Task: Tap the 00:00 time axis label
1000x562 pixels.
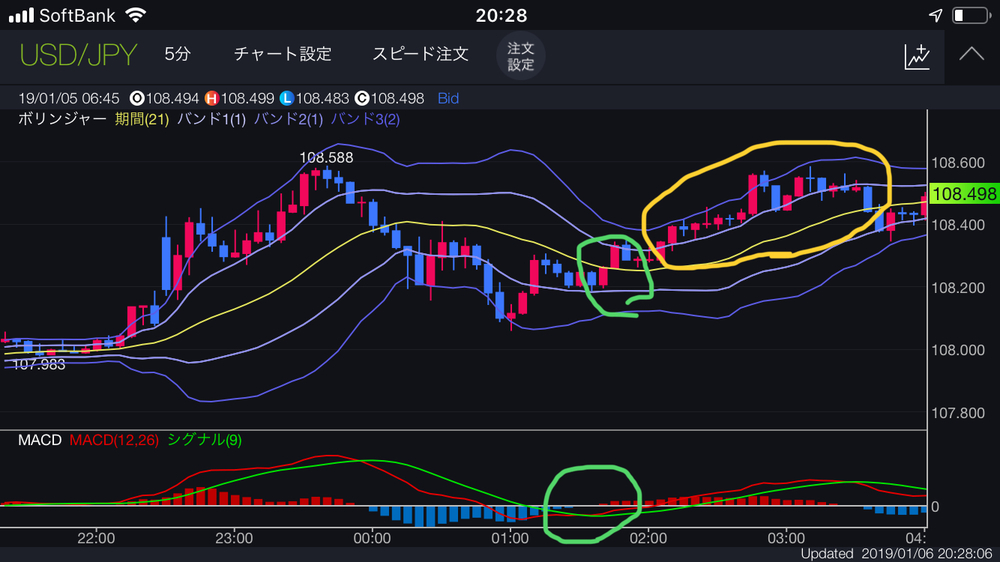Action: pos(372,538)
